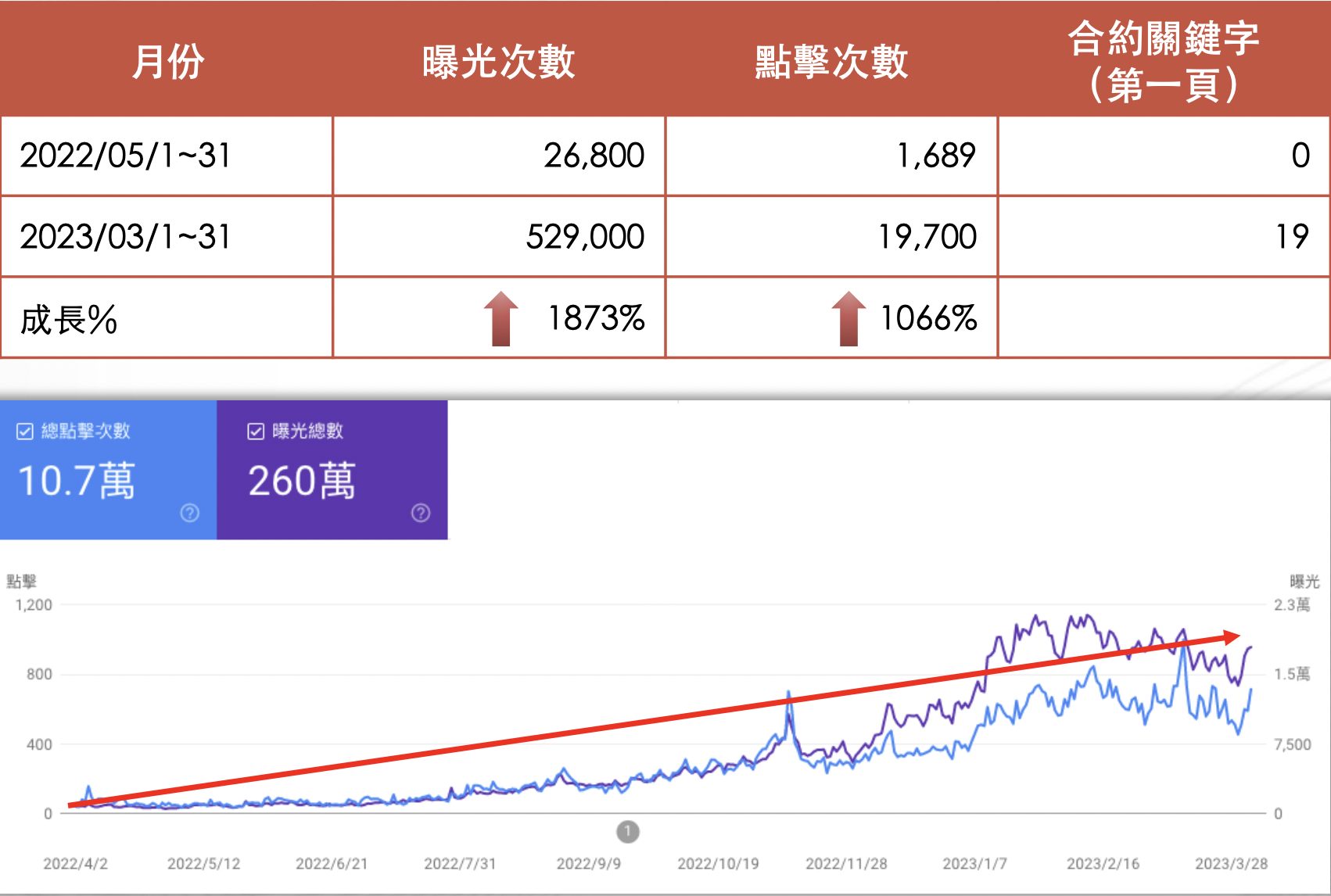
Task: Click the 合約關鍵字 (第一頁) column header
Action: coord(1164,61)
